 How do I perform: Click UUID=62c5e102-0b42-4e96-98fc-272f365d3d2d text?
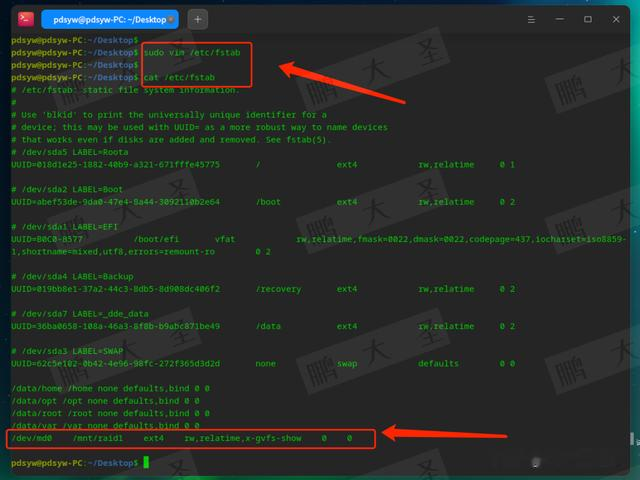click(x=116, y=364)
